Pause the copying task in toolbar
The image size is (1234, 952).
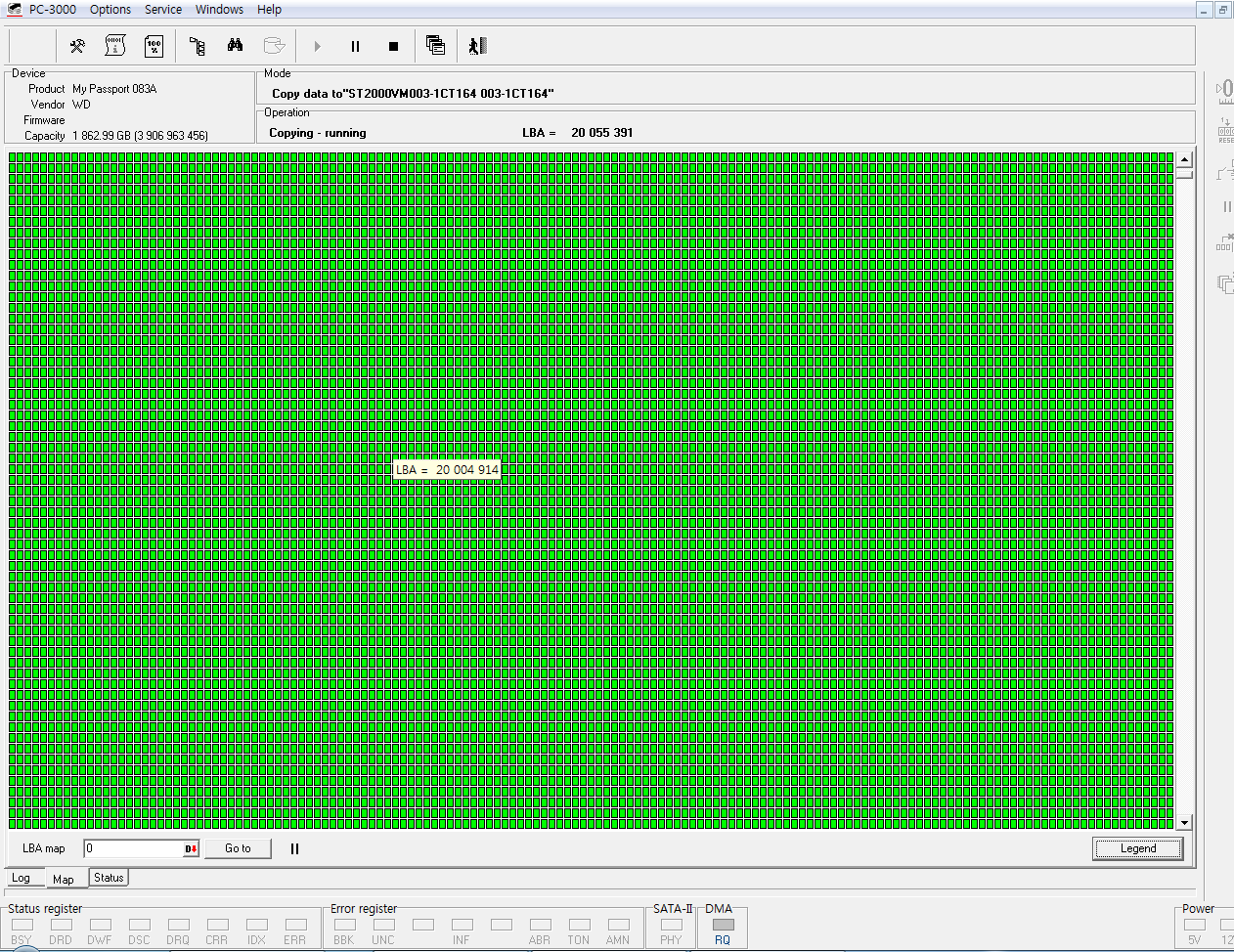(x=355, y=46)
